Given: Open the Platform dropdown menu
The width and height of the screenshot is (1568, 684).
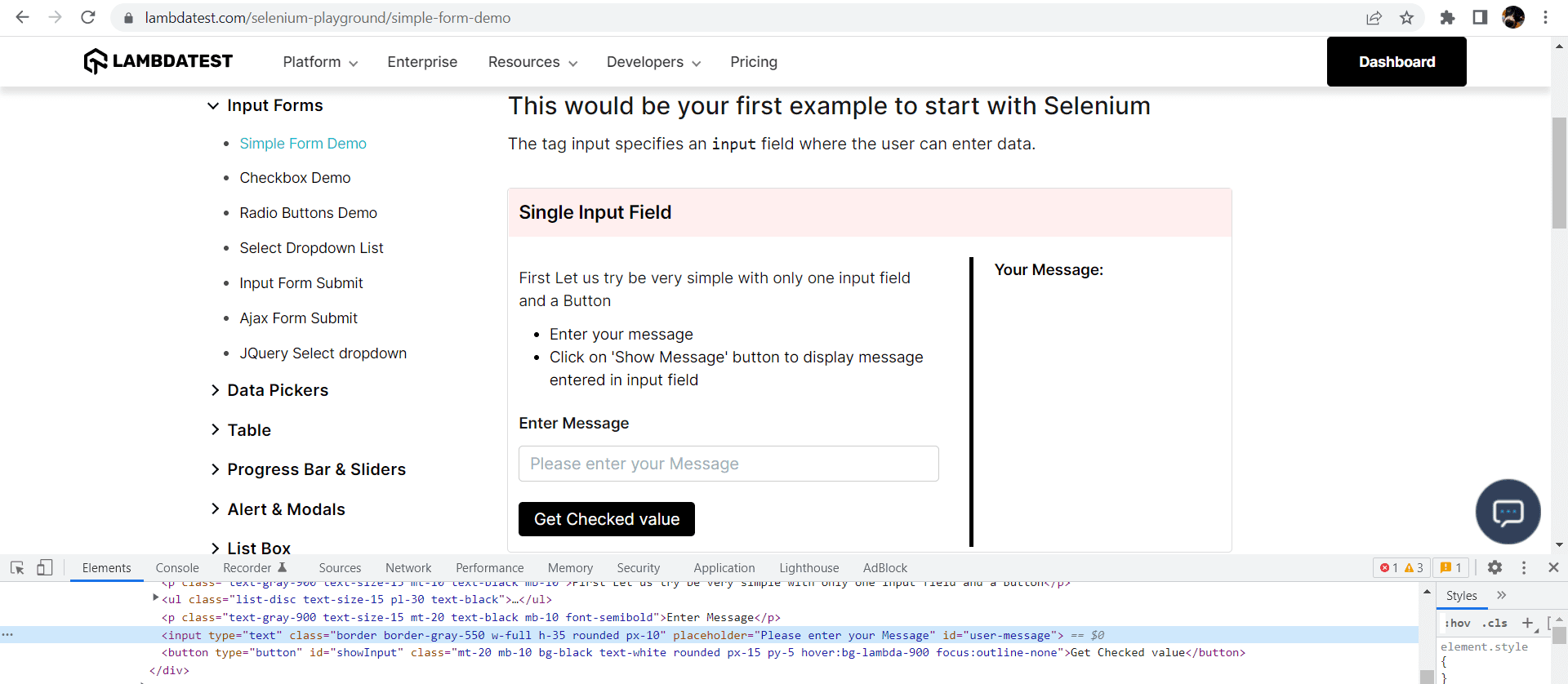Looking at the screenshot, I should click(x=320, y=62).
